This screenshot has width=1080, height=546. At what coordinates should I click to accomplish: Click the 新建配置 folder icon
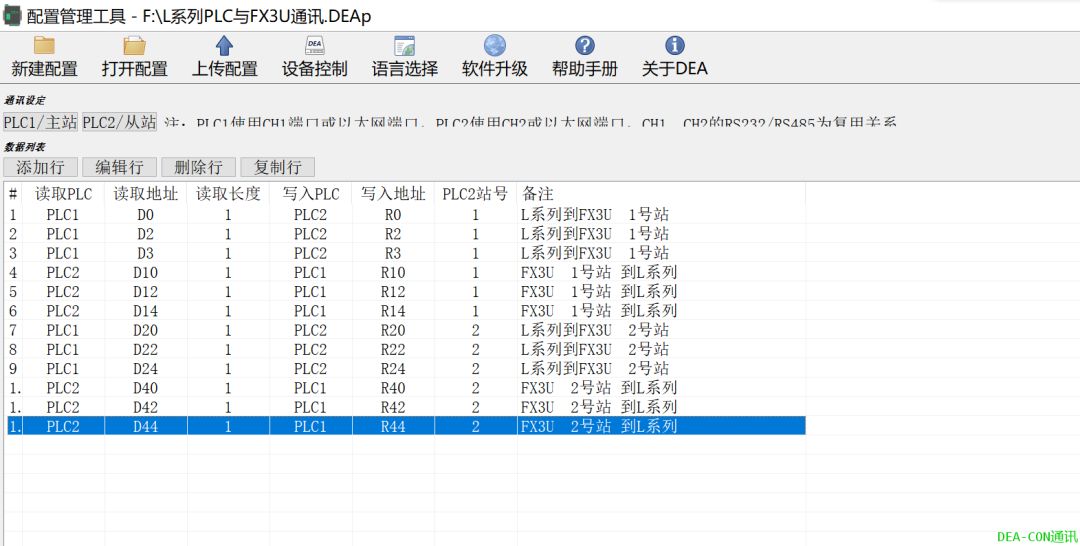coord(44,45)
